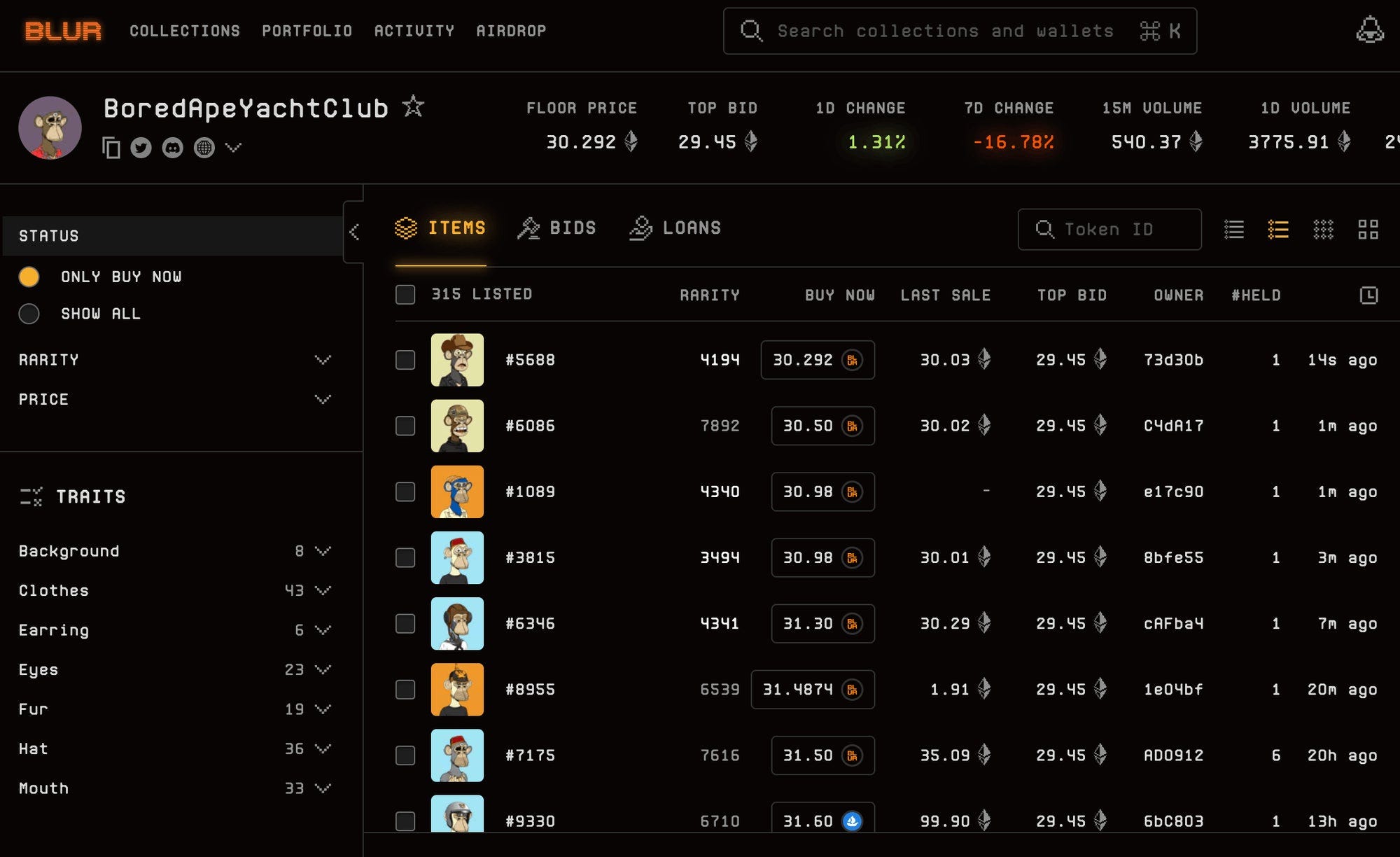The width and height of the screenshot is (1400, 857).
Task: Check the box for item #6346
Action: point(405,623)
